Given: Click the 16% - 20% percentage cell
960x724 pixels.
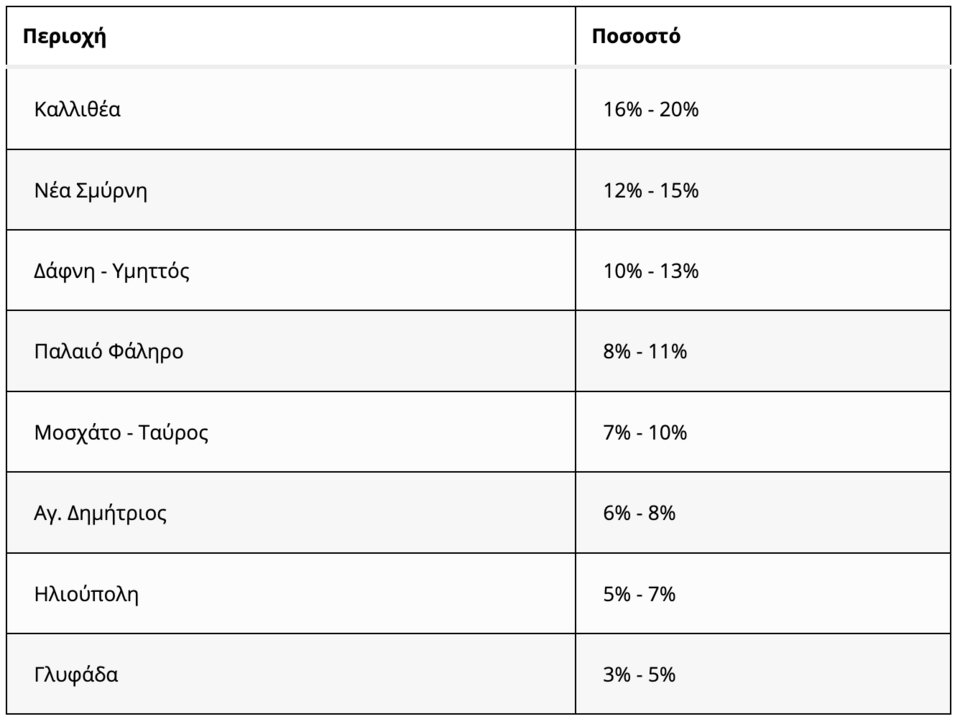Looking at the screenshot, I should (x=650, y=109).
